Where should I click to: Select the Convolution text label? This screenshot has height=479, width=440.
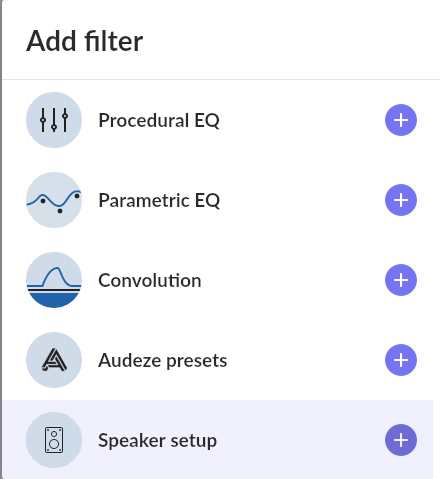pos(150,280)
